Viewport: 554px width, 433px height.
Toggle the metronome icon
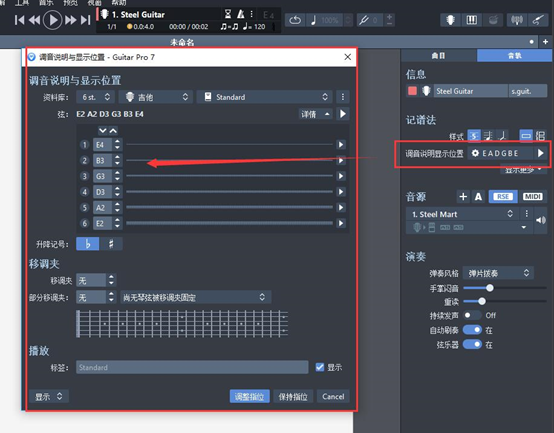pyautogui.click(x=241, y=14)
